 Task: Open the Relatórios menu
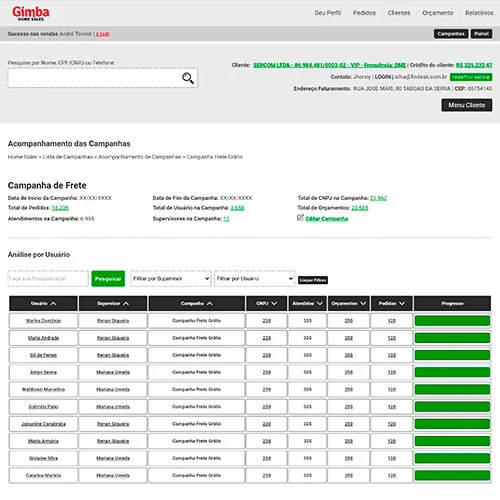479,13
